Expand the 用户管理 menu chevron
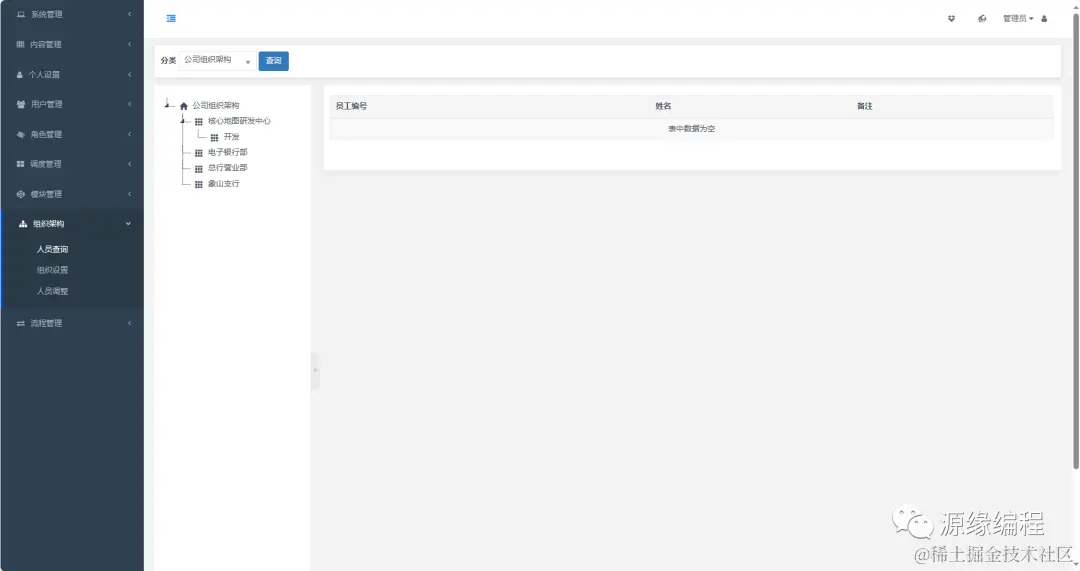 129,104
